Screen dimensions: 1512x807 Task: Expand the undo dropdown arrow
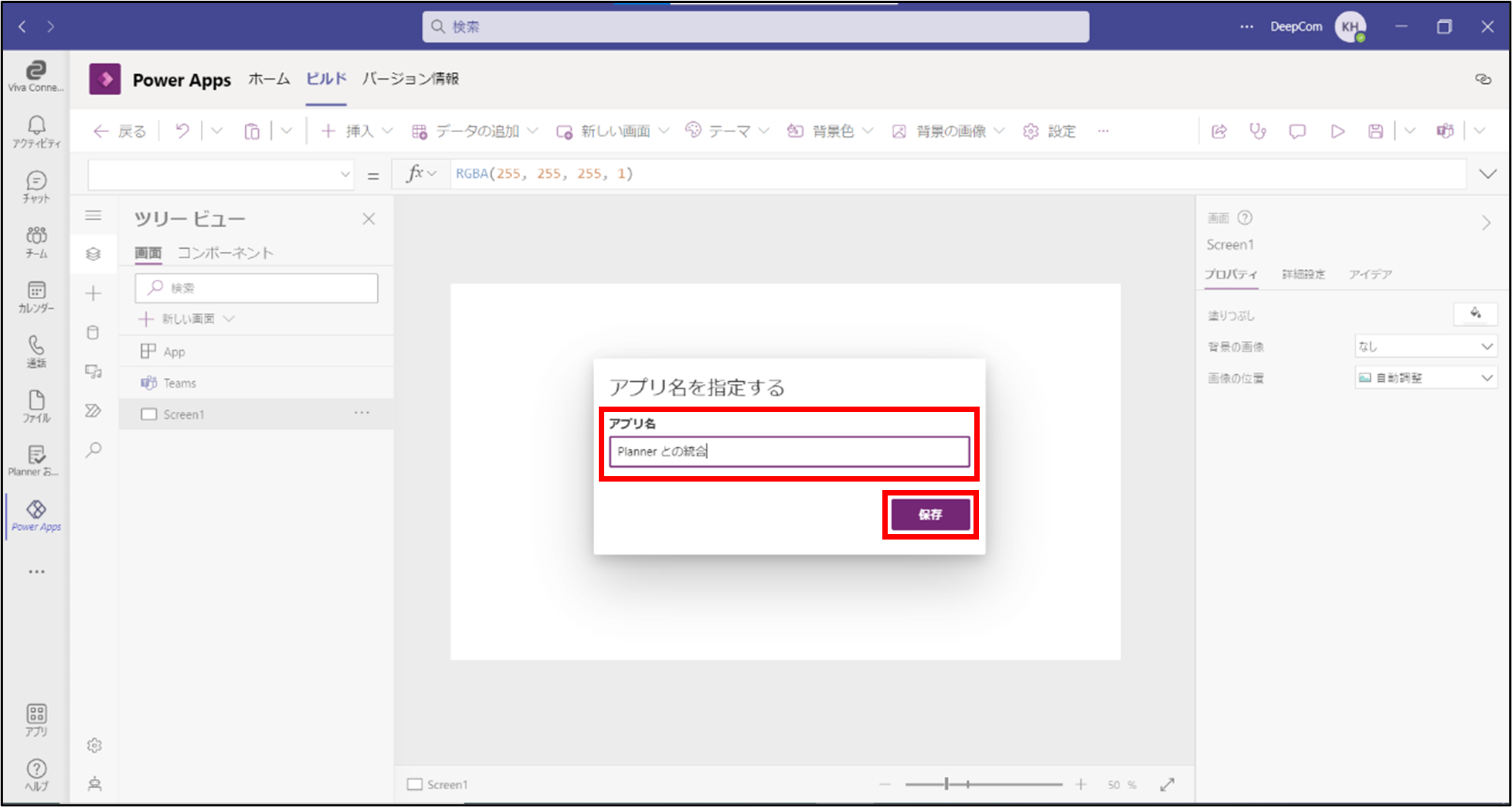[x=216, y=131]
